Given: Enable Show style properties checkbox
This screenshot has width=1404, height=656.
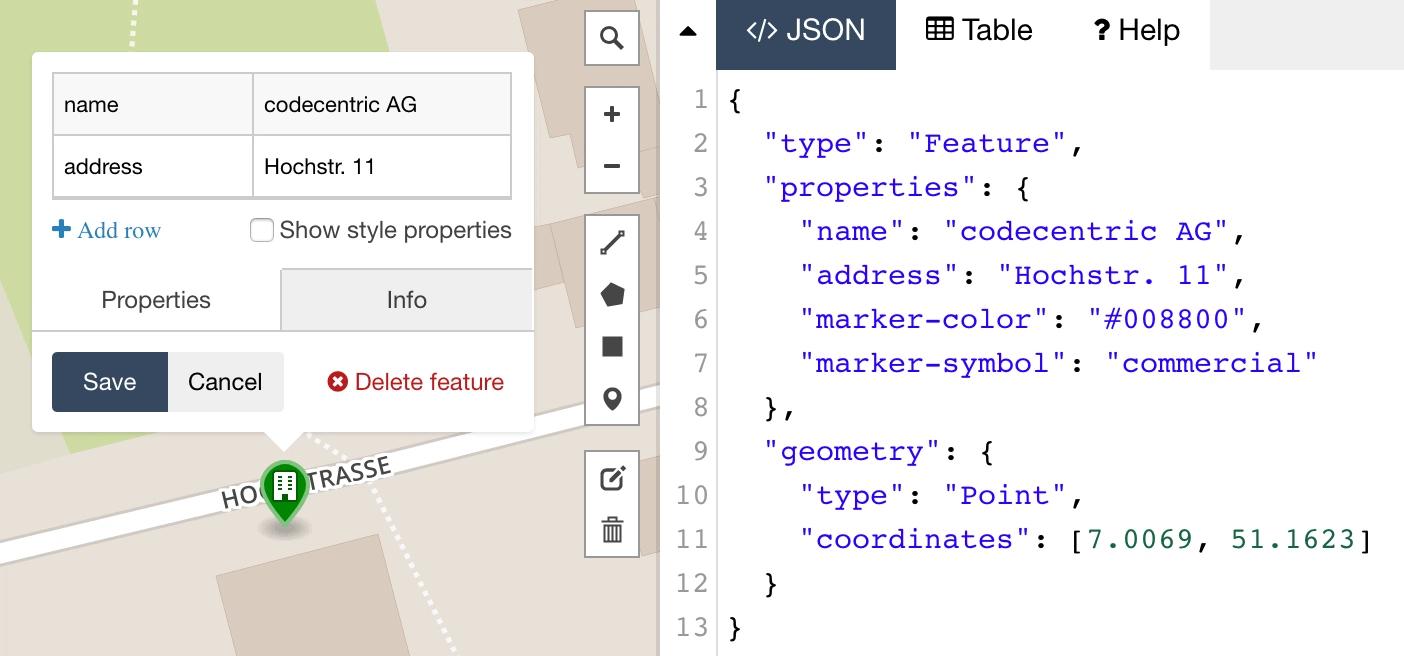Looking at the screenshot, I should 262,231.
